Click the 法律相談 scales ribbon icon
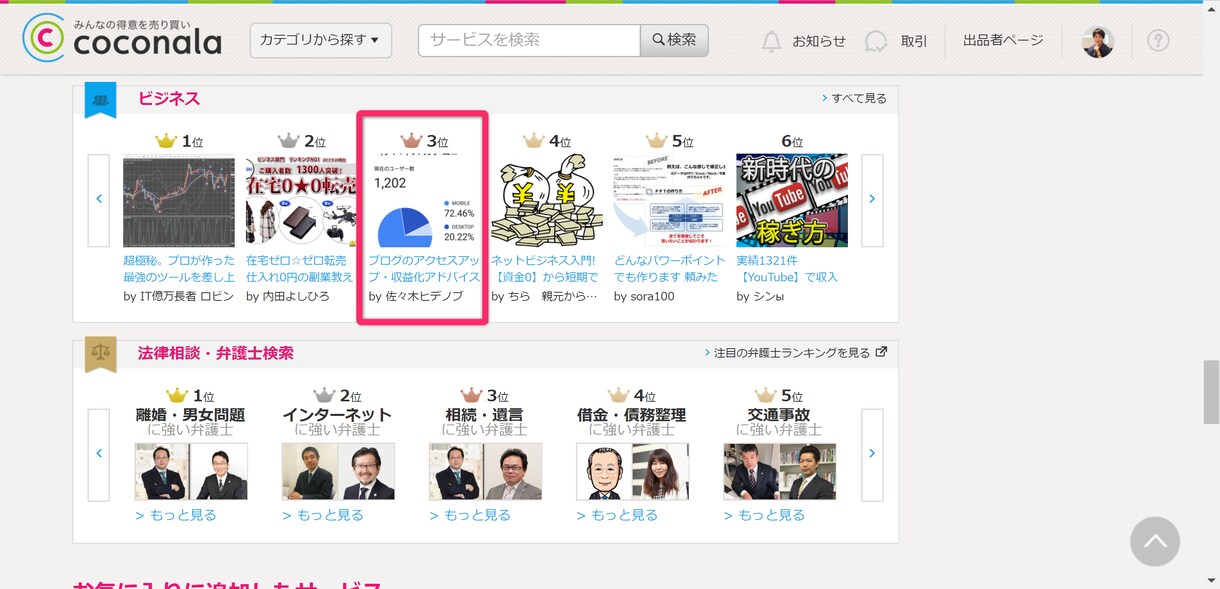 pos(100,354)
